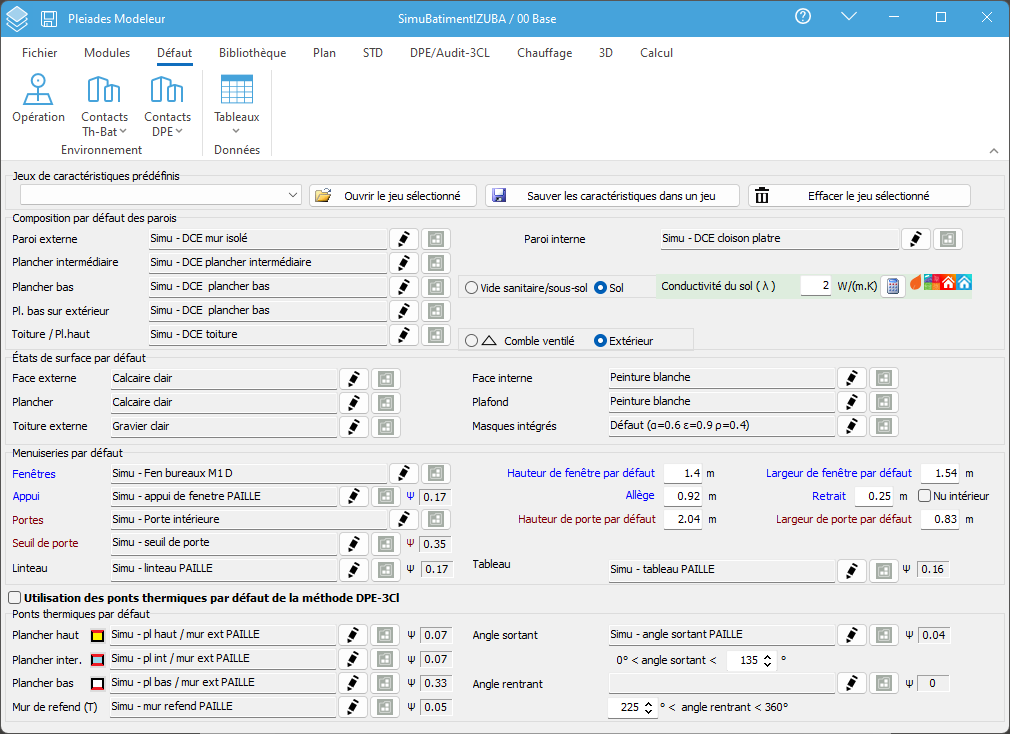Open library for Toiture / Pl.haut
Image resolution: width=1010 pixels, height=734 pixels.
coord(436,335)
